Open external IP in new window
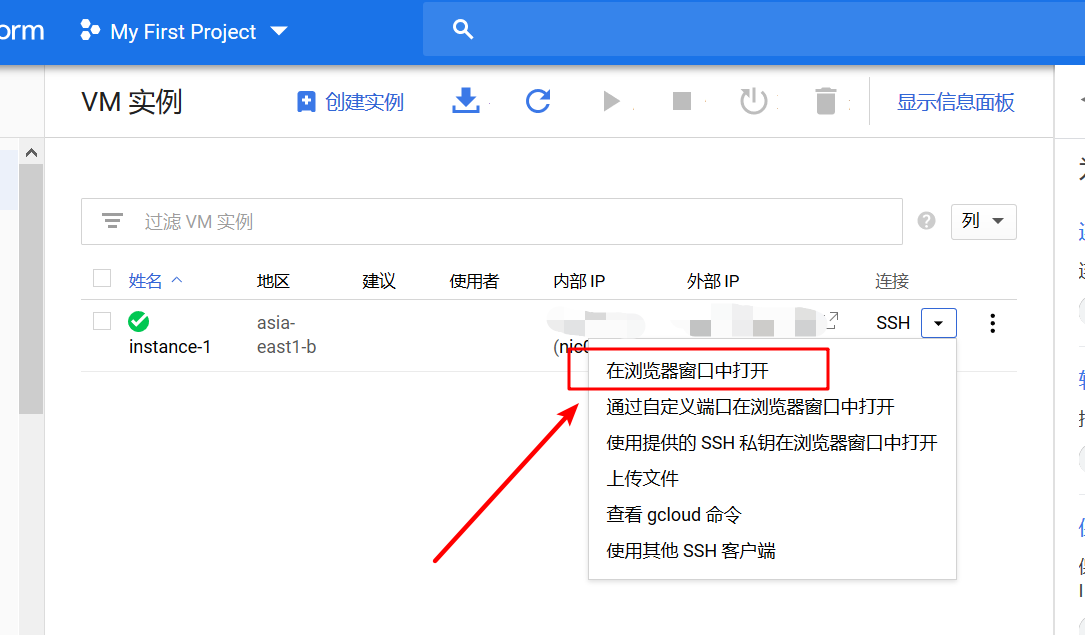The height and width of the screenshot is (635, 1085). click(x=831, y=318)
